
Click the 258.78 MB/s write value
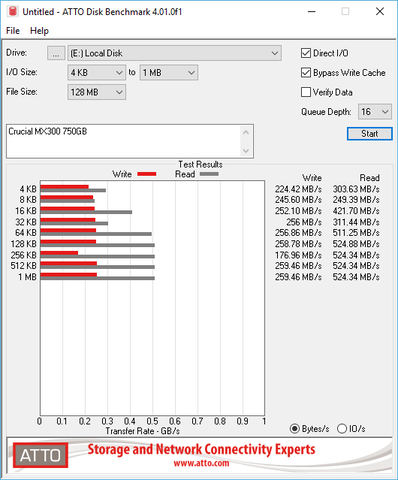(298, 244)
